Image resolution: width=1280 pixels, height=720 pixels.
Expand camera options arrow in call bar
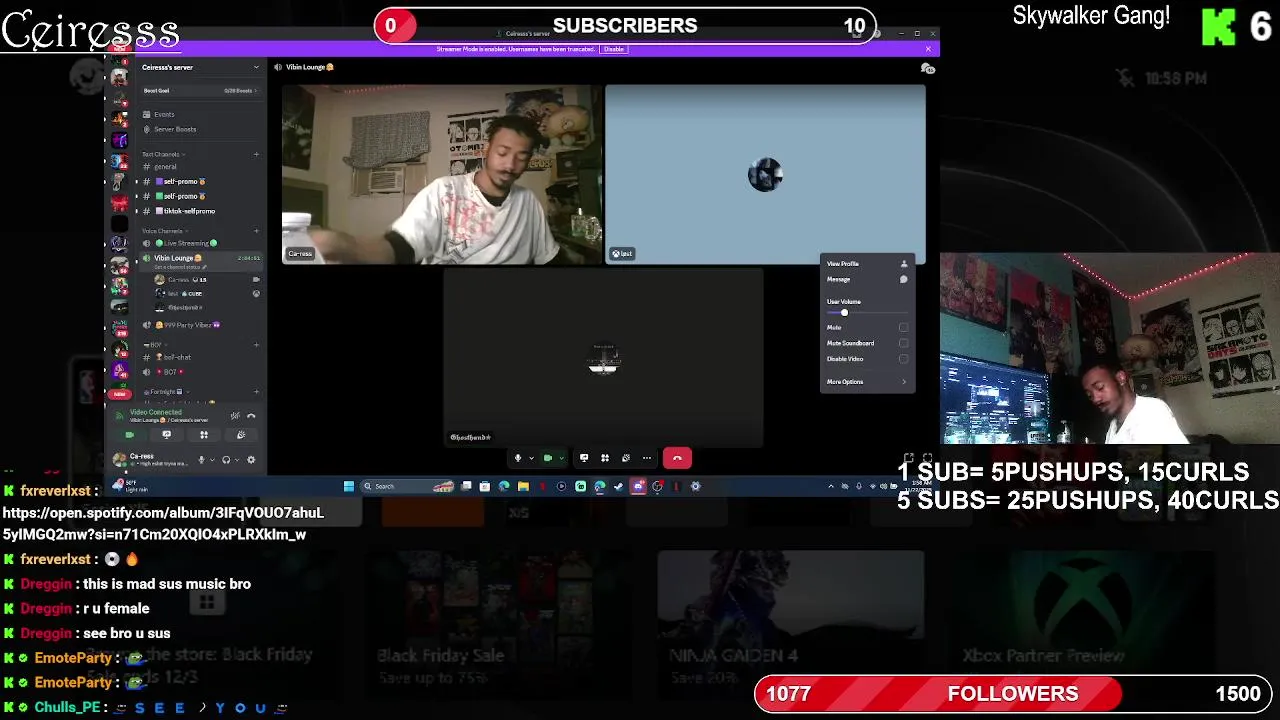coord(560,458)
